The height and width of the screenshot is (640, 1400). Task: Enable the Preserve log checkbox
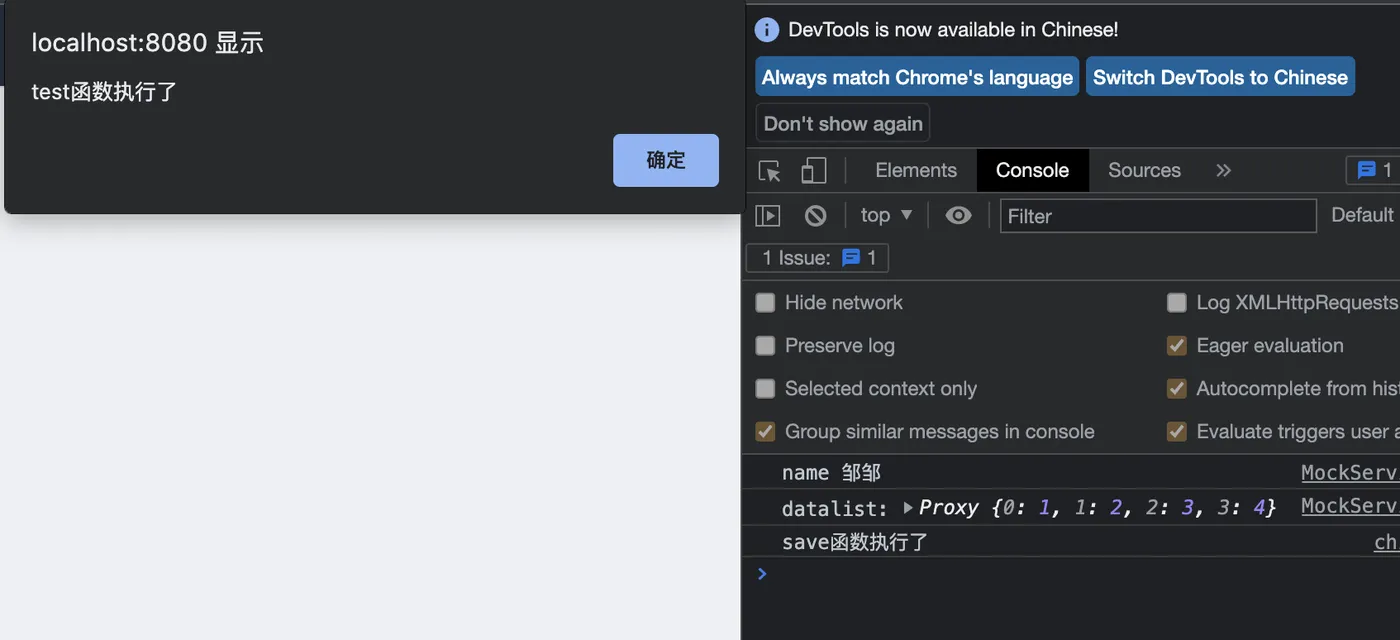[766, 346]
